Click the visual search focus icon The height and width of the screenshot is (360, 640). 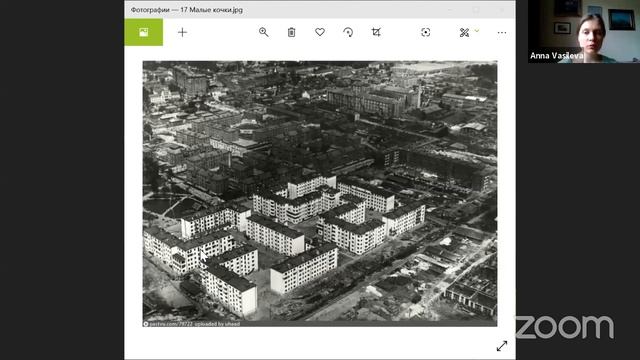click(425, 32)
